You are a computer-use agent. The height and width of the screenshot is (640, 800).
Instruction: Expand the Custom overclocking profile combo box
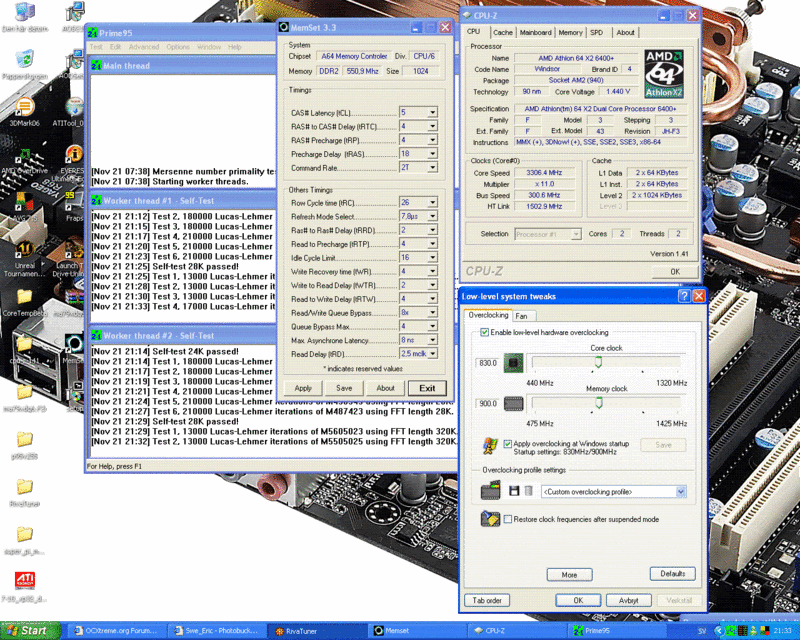[681, 491]
